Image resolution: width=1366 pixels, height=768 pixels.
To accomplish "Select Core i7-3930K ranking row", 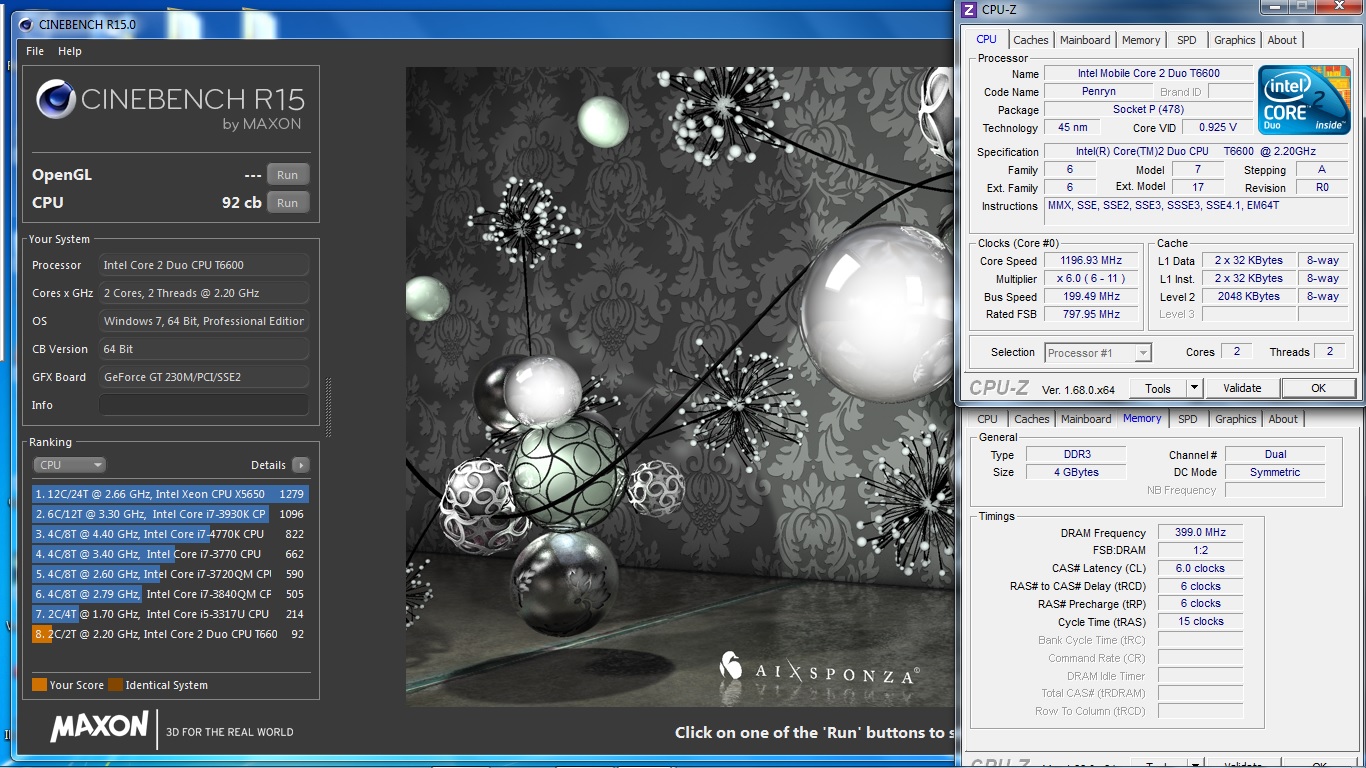I will click(170, 514).
